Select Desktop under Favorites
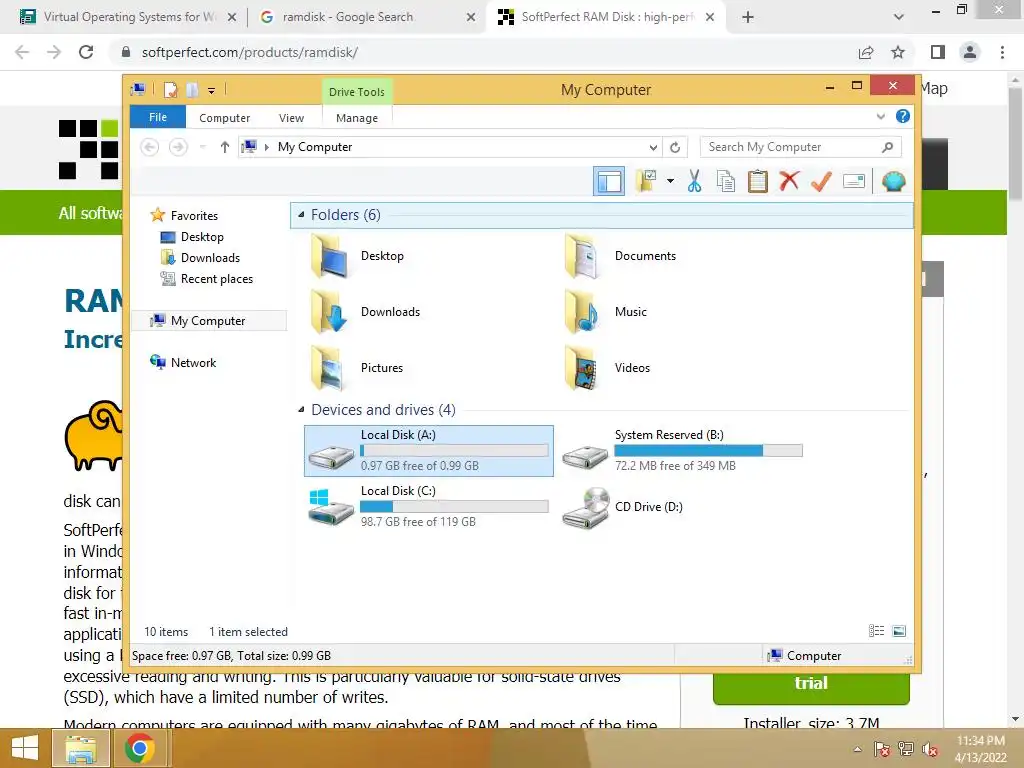Image resolution: width=1024 pixels, height=768 pixels. pyautogui.click(x=202, y=236)
